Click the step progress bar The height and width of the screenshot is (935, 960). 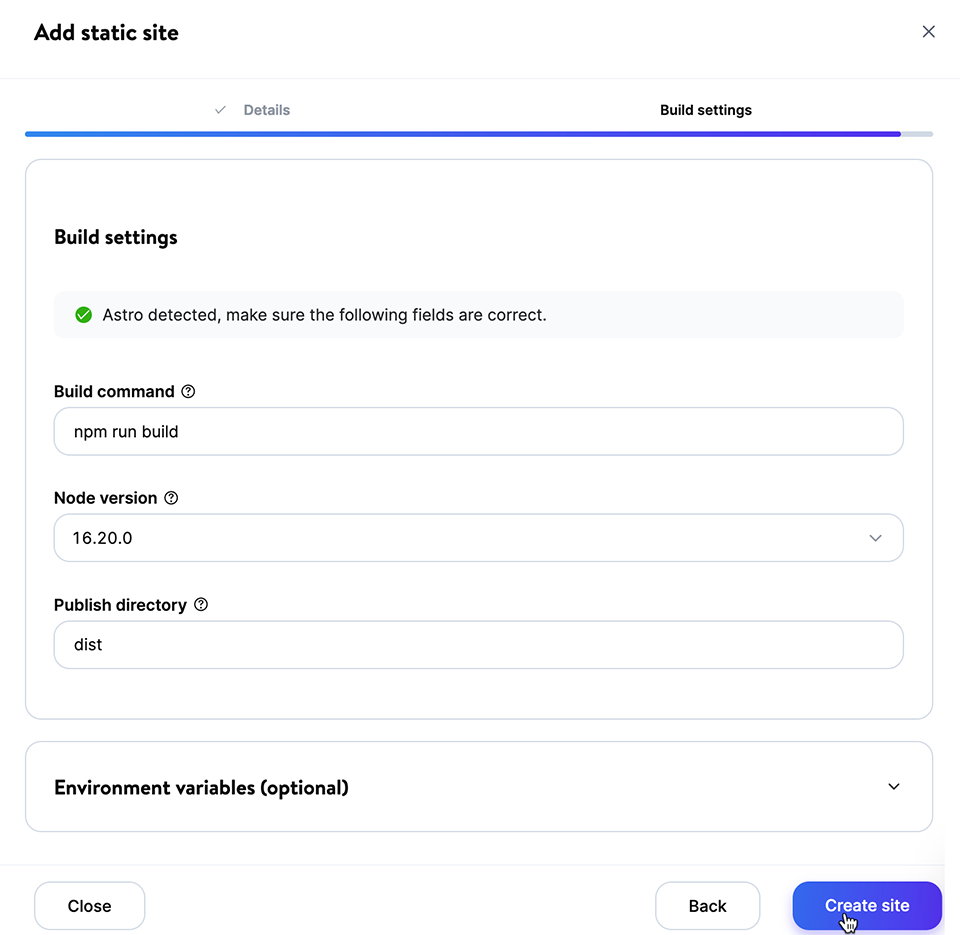480,133
